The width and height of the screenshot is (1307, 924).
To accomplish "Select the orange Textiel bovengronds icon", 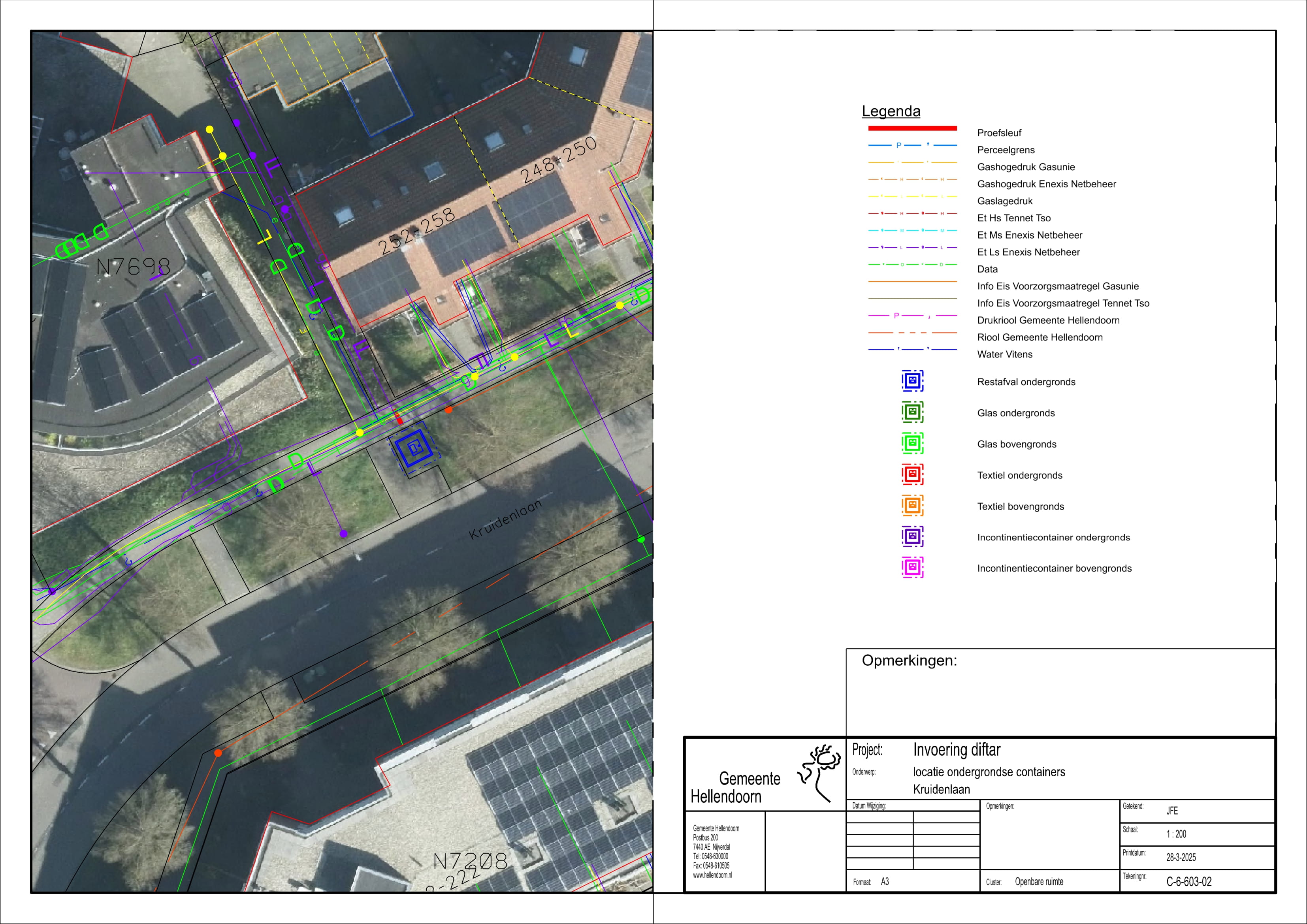I will [912, 505].
